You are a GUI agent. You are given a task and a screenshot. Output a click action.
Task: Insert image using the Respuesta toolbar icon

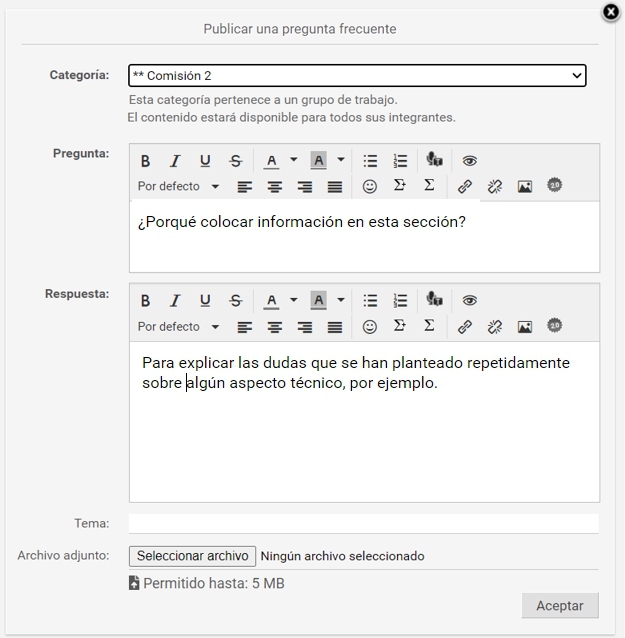524,327
